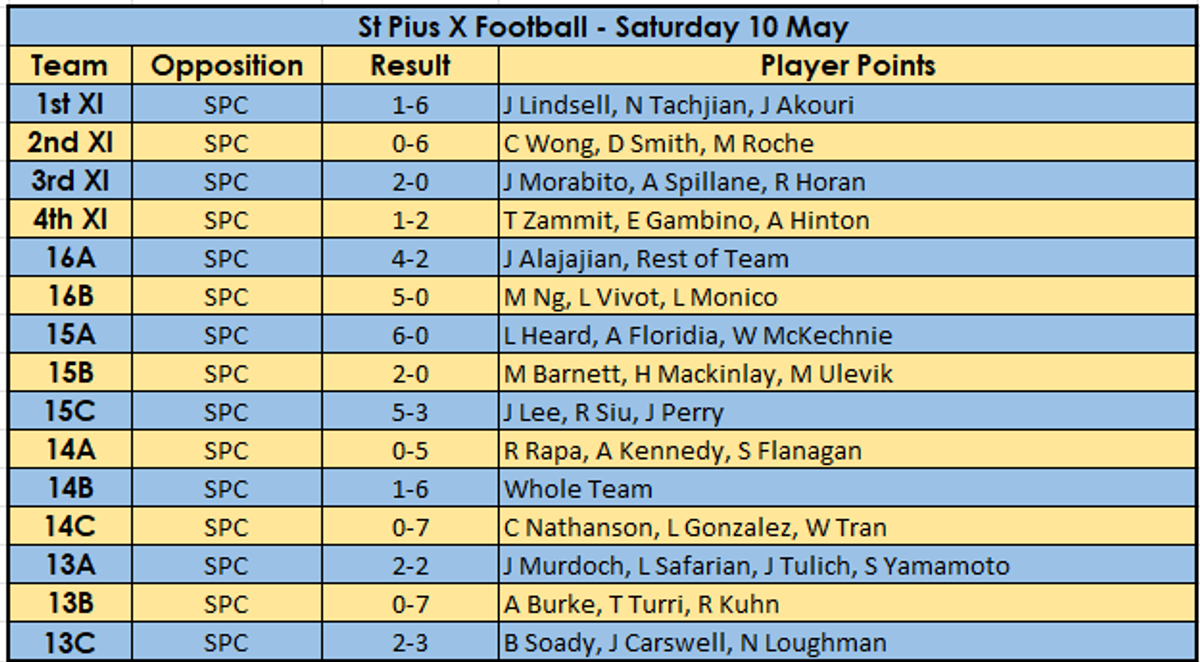Click the Result header cell

pyautogui.click(x=410, y=66)
